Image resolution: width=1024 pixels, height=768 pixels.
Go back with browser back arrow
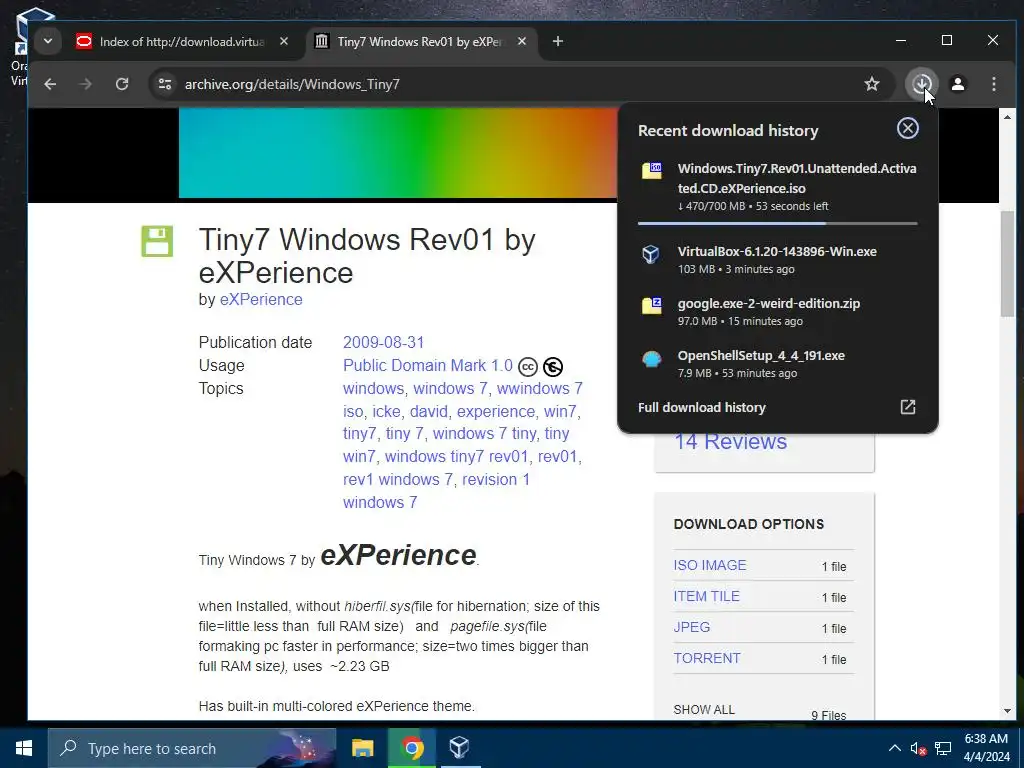(50, 84)
